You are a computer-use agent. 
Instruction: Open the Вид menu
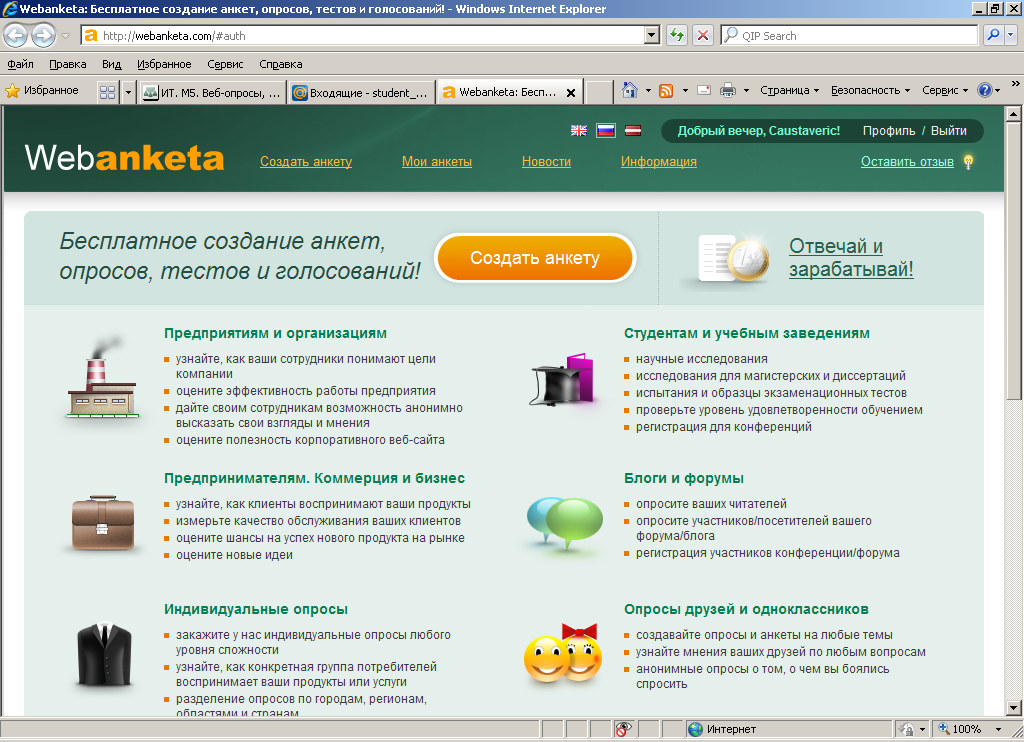point(112,64)
